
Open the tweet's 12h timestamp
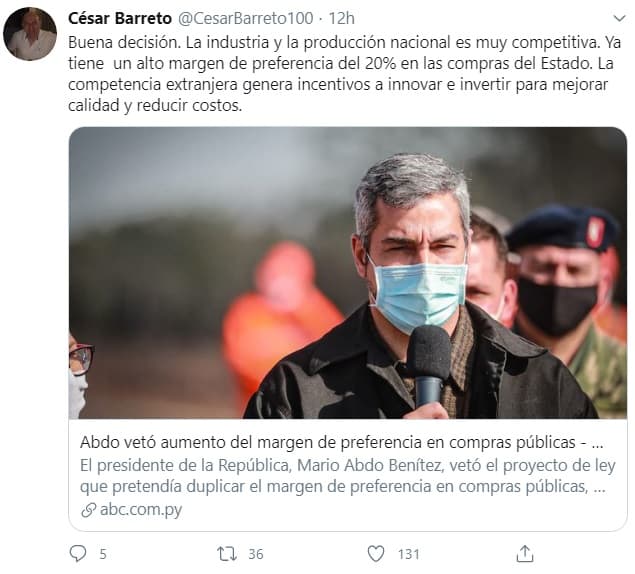pos(341,18)
